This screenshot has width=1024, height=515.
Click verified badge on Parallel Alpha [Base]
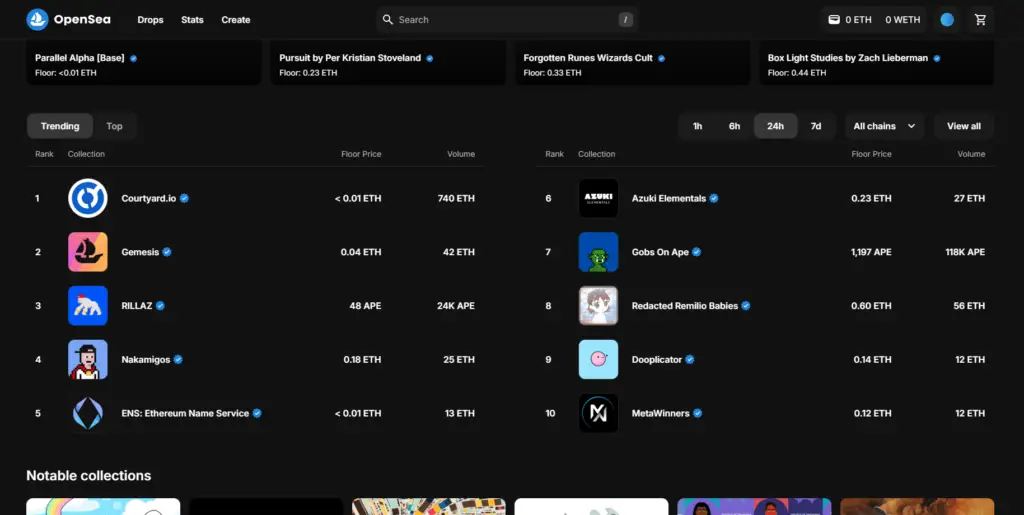(133, 58)
